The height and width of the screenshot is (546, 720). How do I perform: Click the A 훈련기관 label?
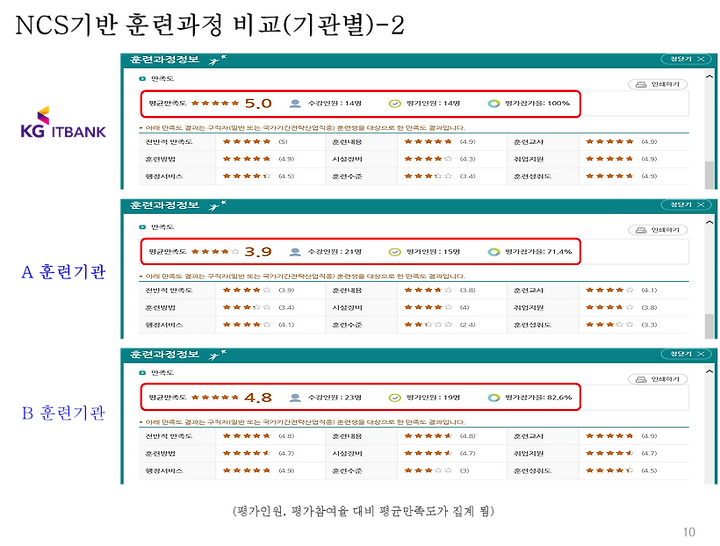[x=63, y=272]
